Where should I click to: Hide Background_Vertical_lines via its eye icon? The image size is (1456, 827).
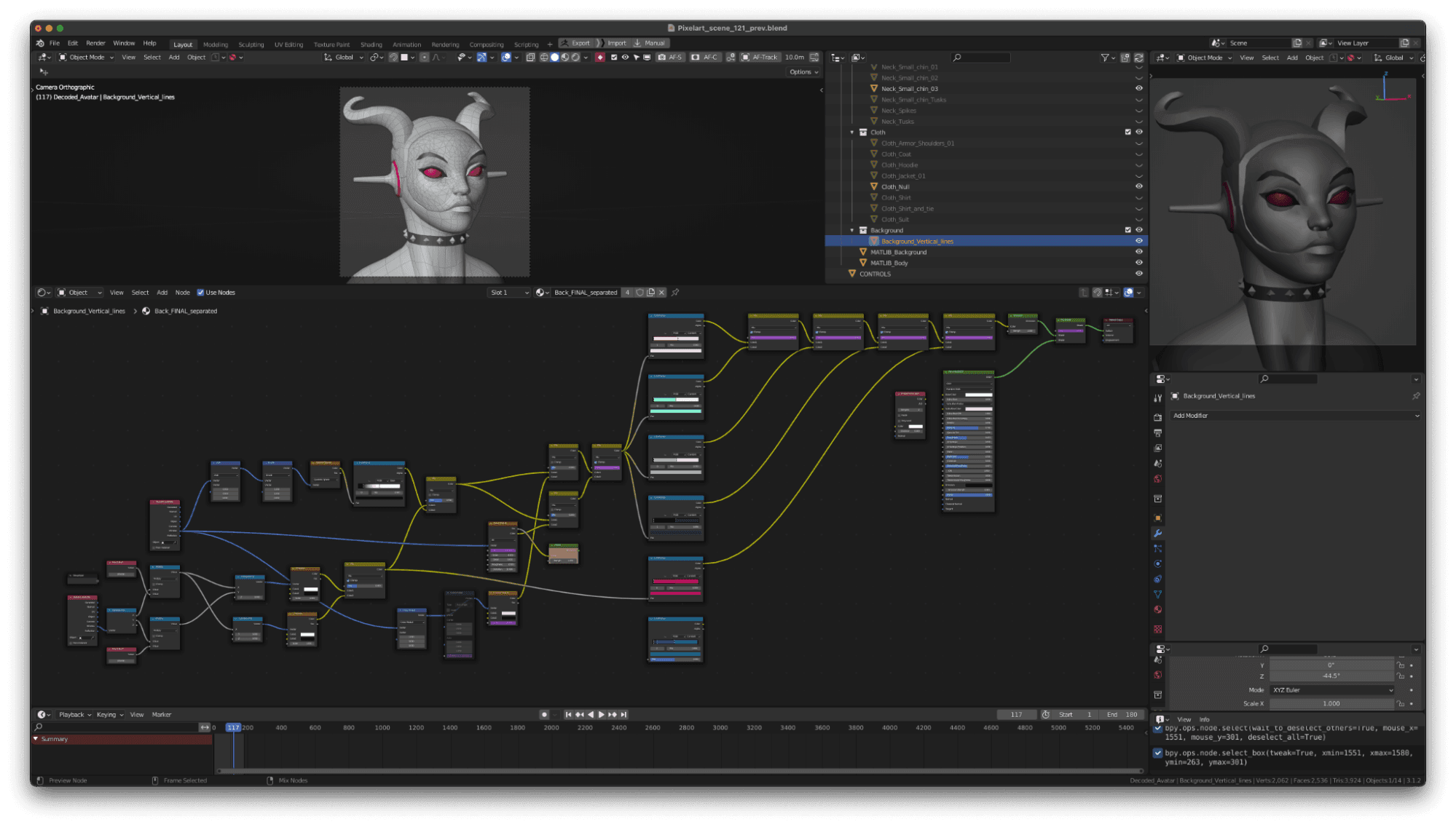(1138, 242)
